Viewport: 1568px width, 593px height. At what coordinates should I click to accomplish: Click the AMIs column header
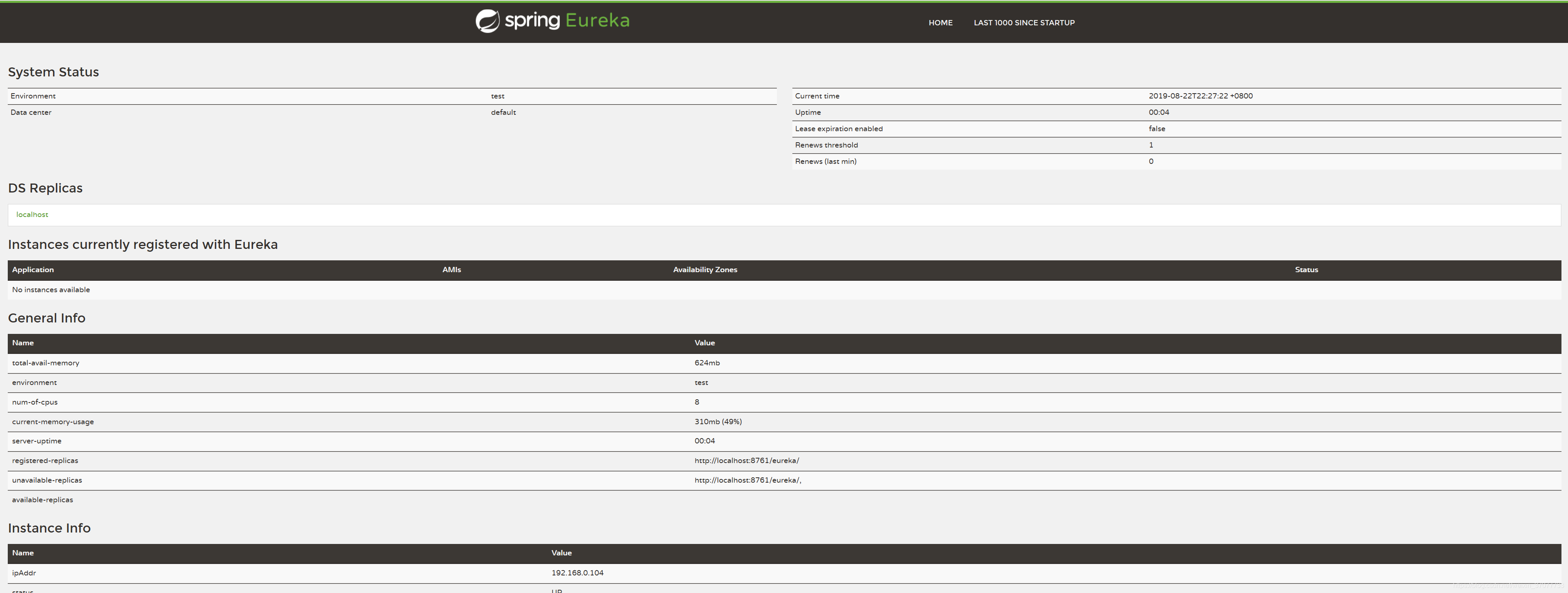pos(452,270)
